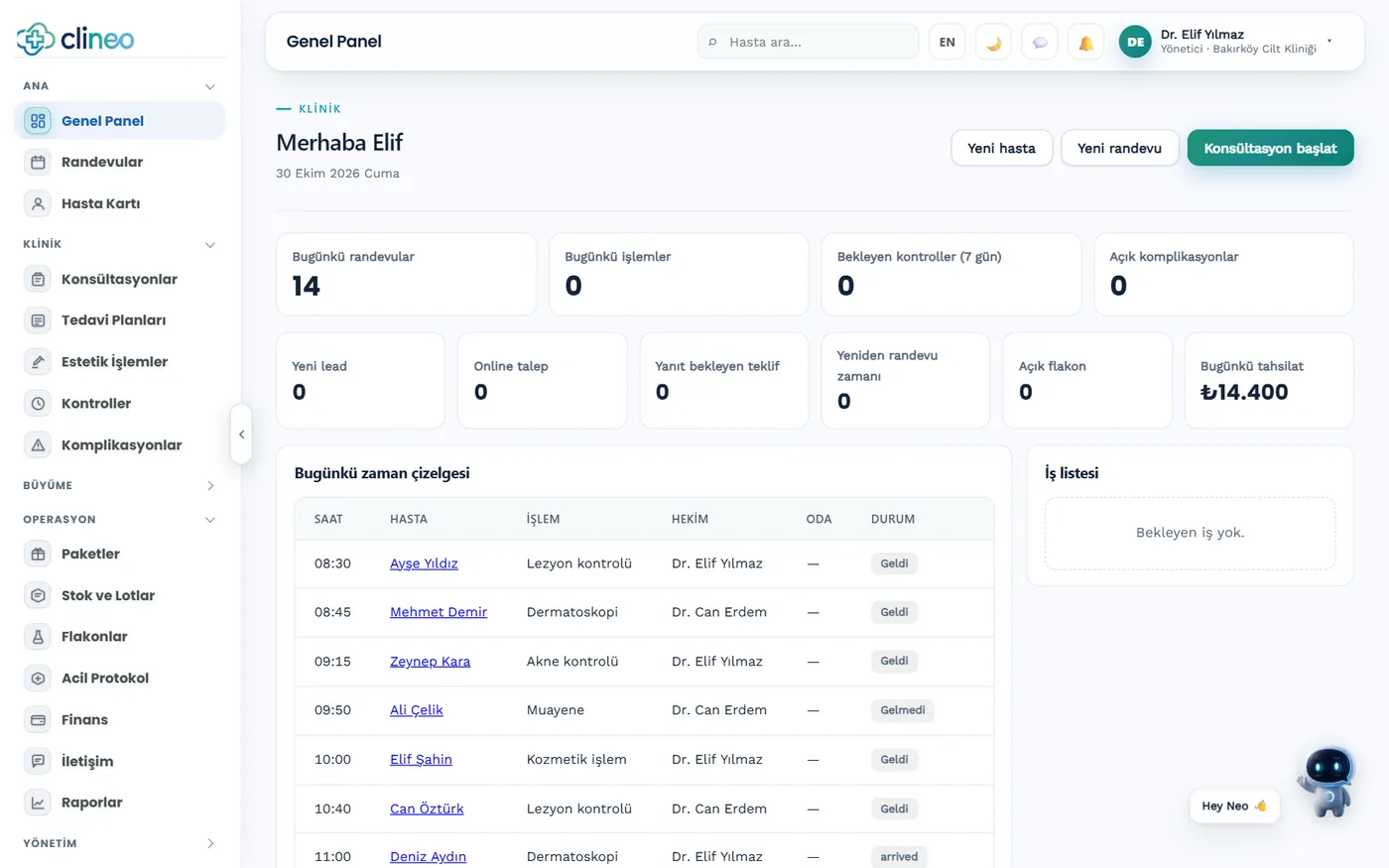
Task: Open Acil Protokol shield icon
Action: click(x=38, y=679)
